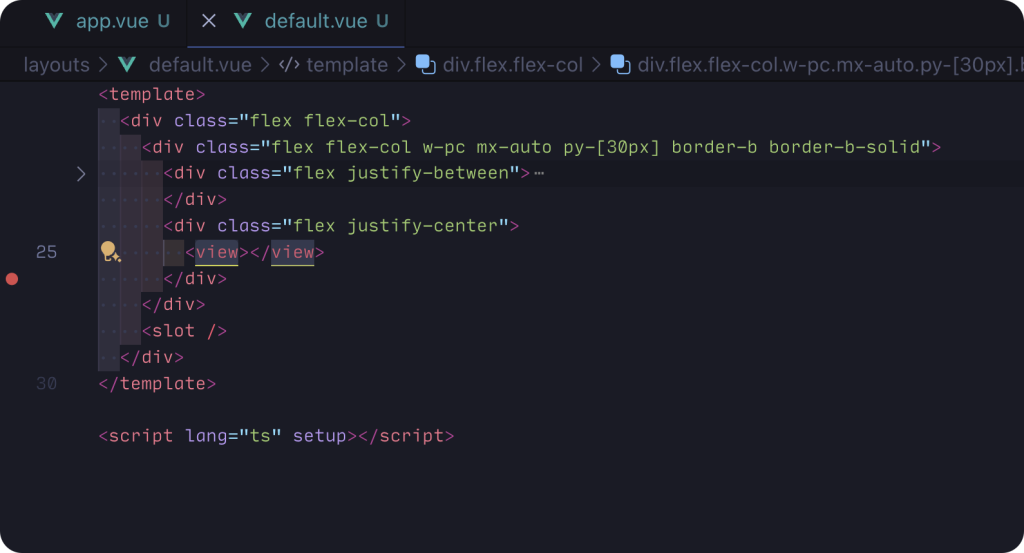This screenshot has width=1024, height=553.
Task: Place cursor on the opening view tag
Action: (217, 252)
